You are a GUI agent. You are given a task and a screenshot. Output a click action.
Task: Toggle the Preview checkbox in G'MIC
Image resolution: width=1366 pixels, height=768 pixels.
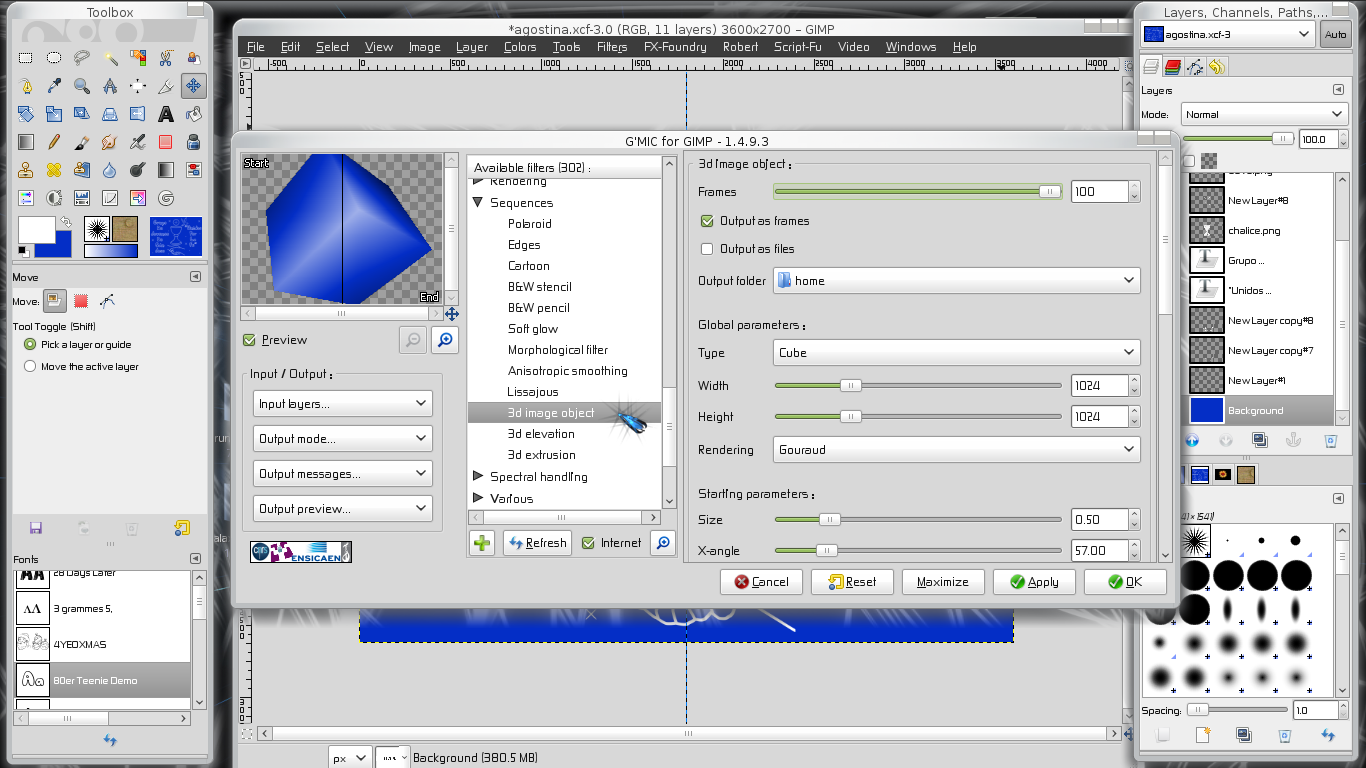click(250, 340)
